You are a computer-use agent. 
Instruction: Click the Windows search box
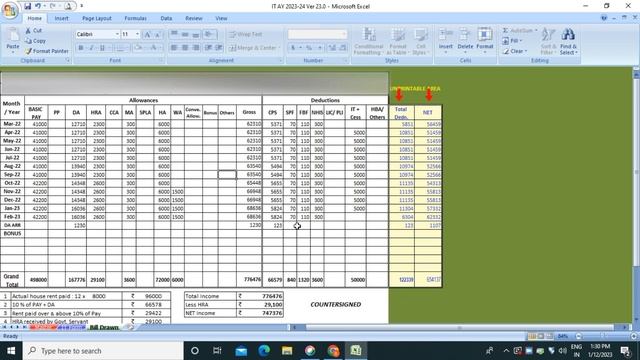[x=103, y=351]
